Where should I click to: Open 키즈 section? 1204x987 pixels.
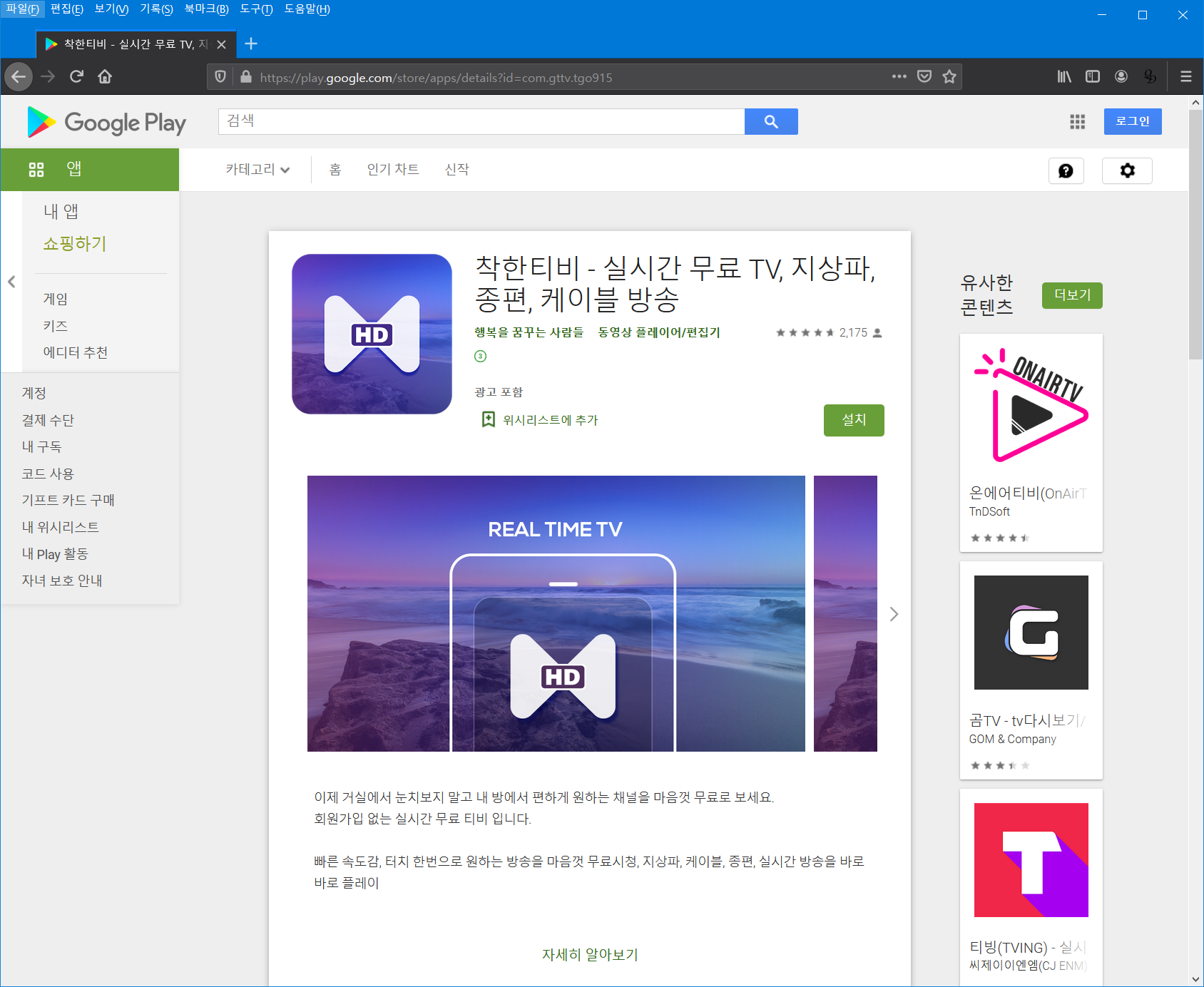tap(56, 326)
